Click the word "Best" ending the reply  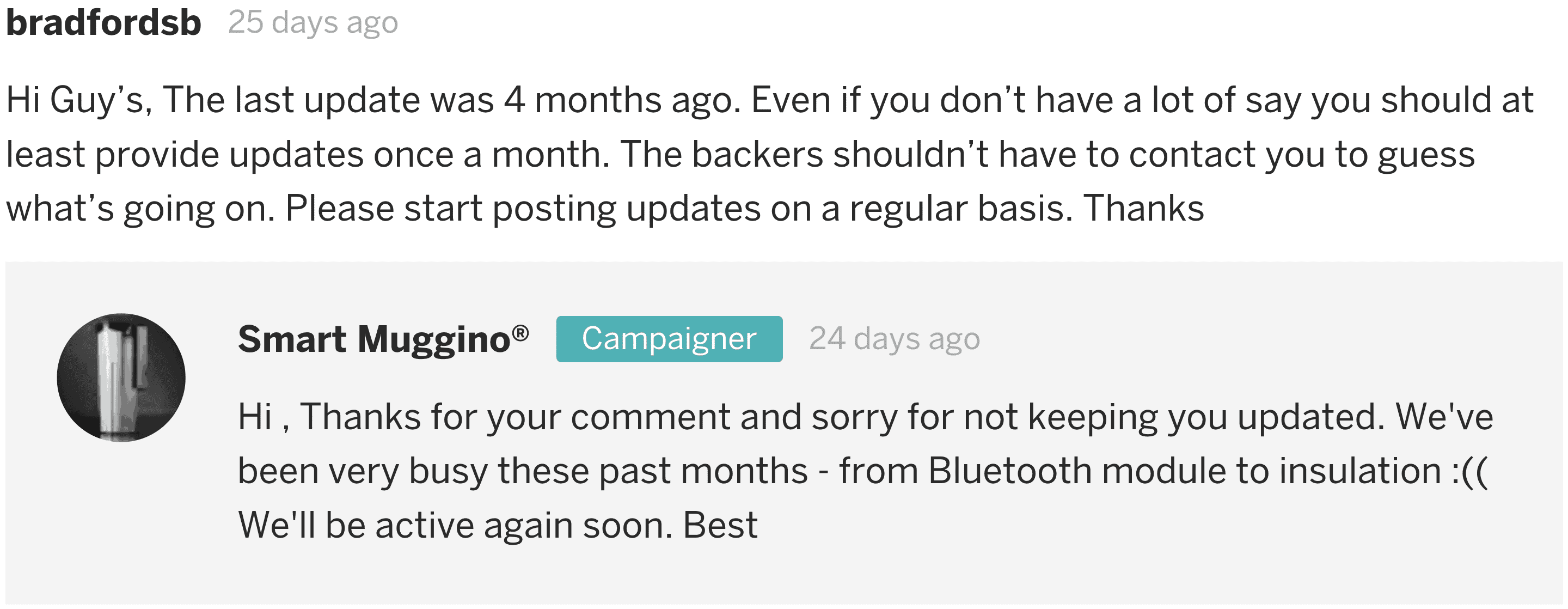pos(720,525)
